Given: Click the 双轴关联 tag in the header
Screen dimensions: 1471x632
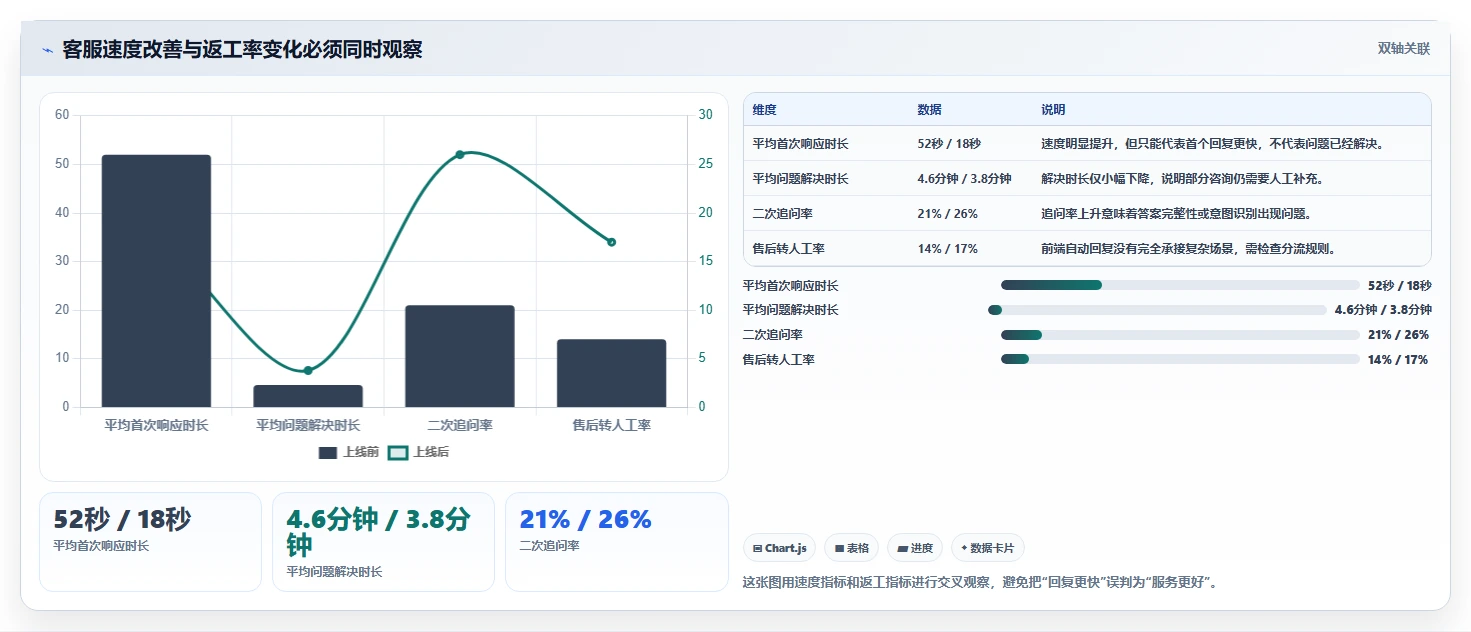Looking at the screenshot, I should click(1403, 49).
